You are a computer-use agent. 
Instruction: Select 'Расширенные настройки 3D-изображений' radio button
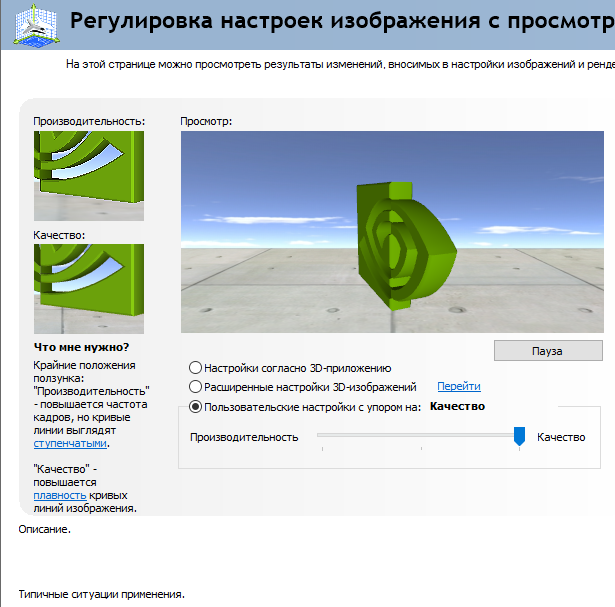(x=195, y=387)
